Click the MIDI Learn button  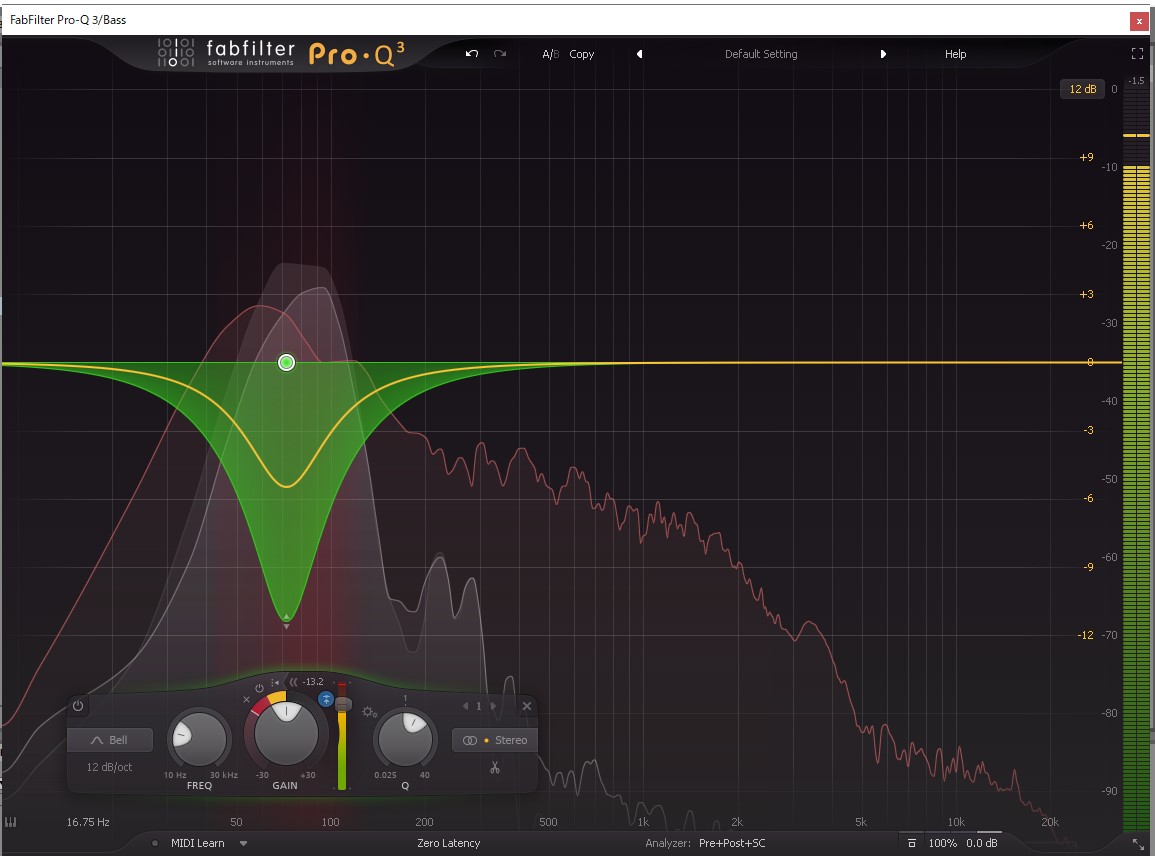coord(197,843)
